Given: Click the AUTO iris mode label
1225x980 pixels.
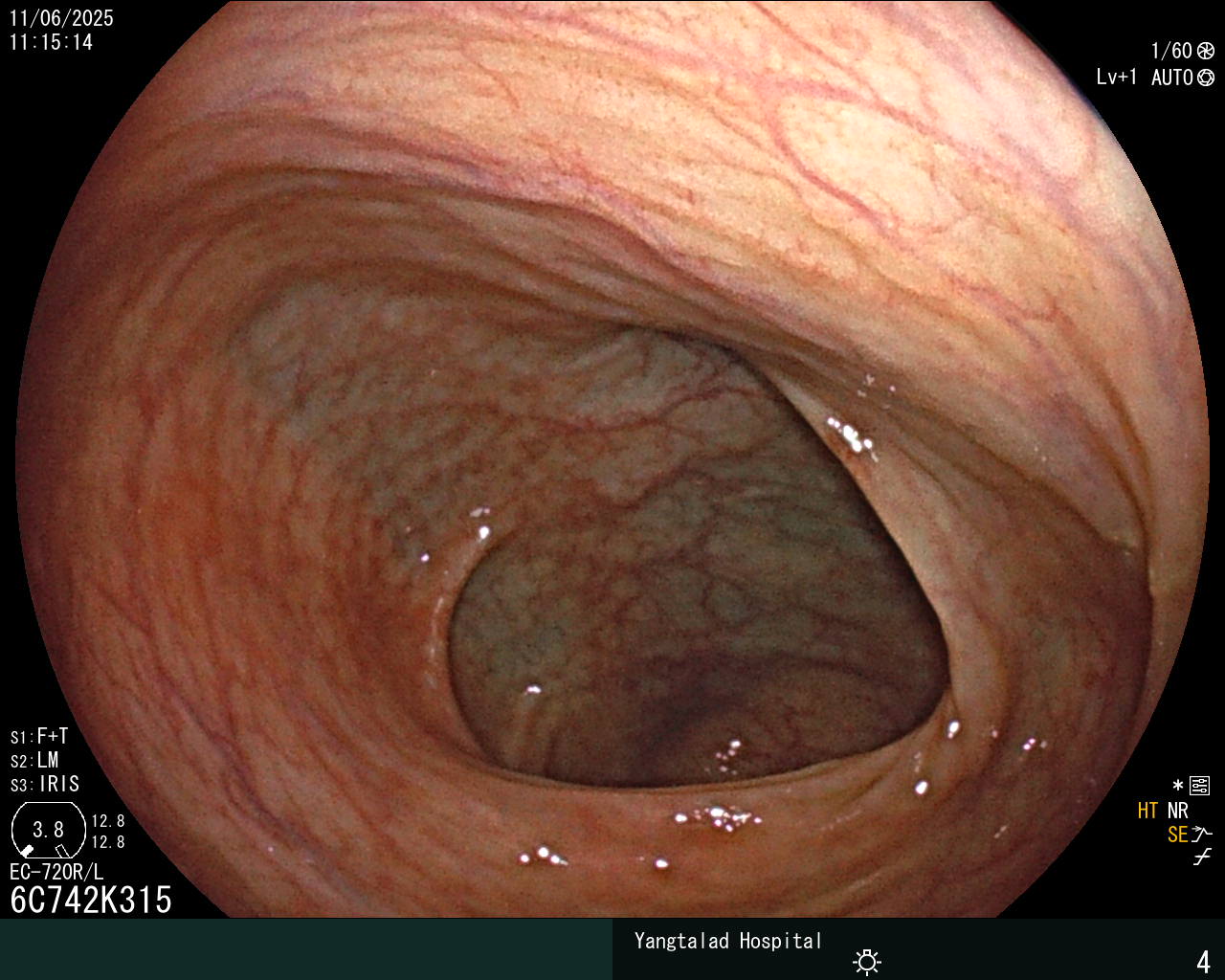Looking at the screenshot, I should click(x=1171, y=78).
